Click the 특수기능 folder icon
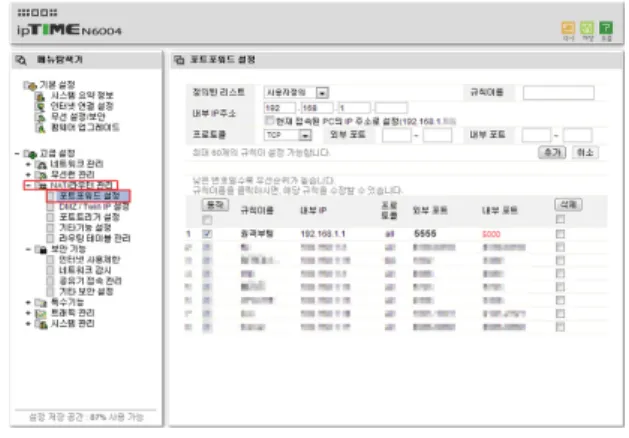629x438 pixels. [x=41, y=302]
